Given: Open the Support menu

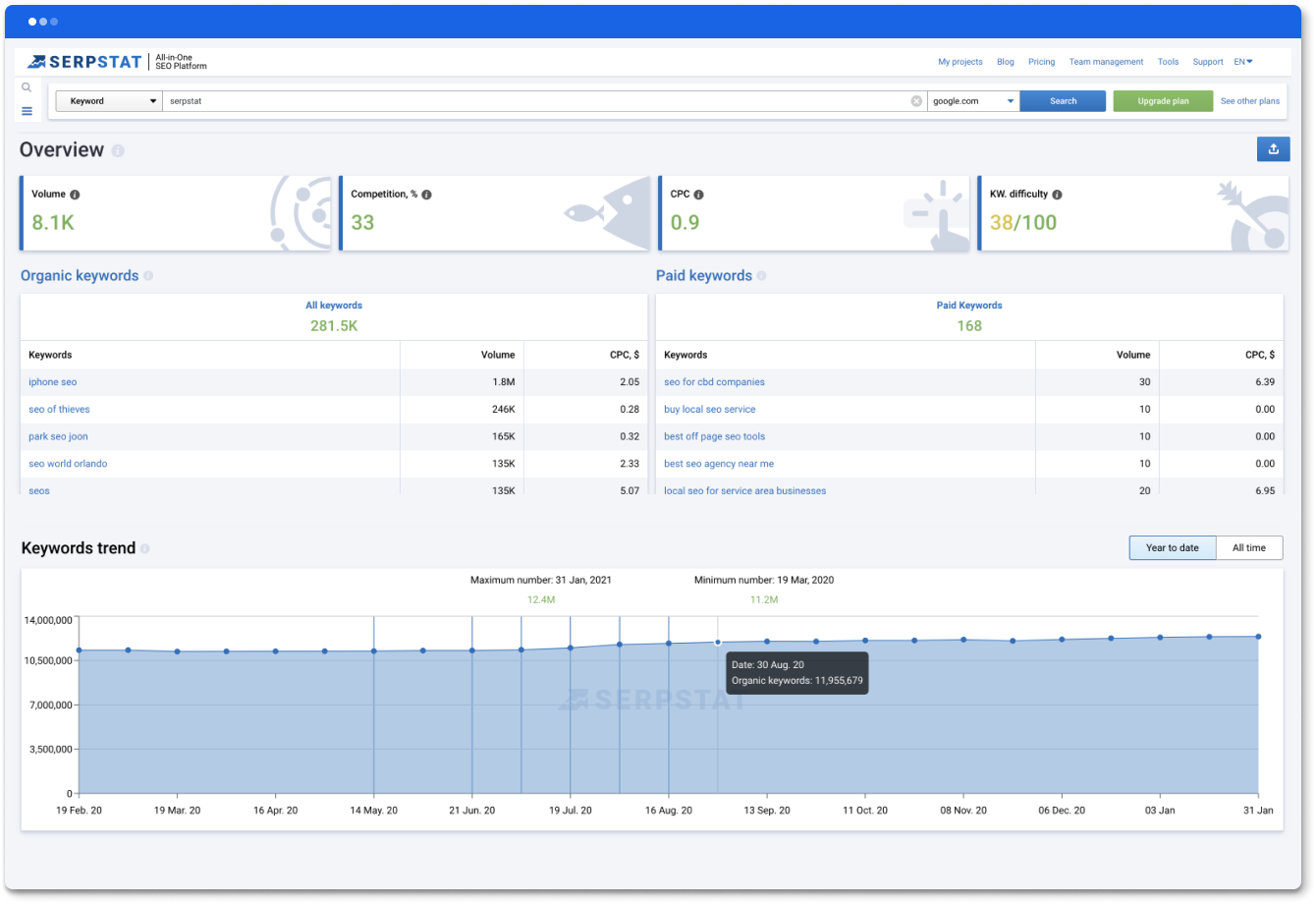Looking at the screenshot, I should pyautogui.click(x=1208, y=62).
